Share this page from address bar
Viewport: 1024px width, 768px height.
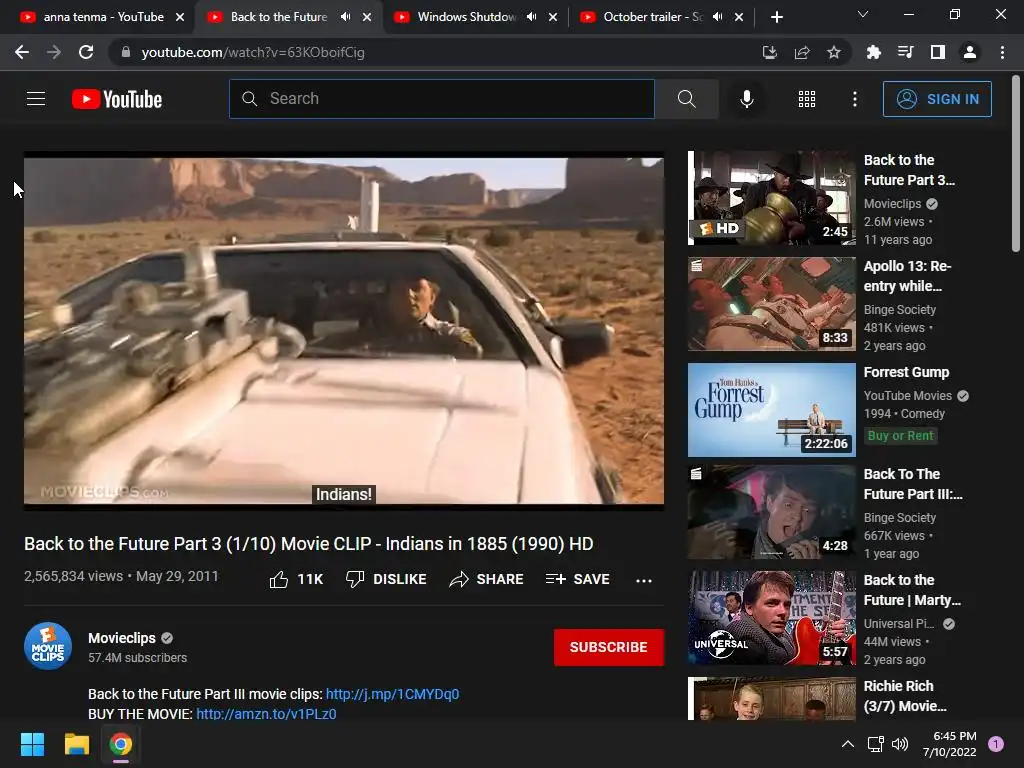802,52
